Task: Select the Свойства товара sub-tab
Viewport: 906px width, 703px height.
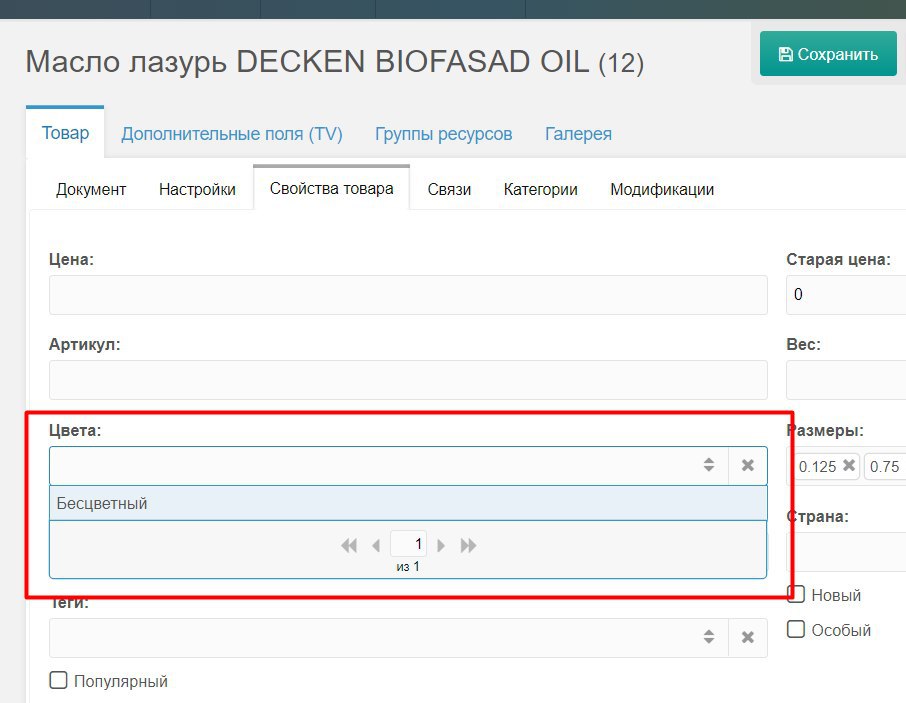Action: (332, 188)
